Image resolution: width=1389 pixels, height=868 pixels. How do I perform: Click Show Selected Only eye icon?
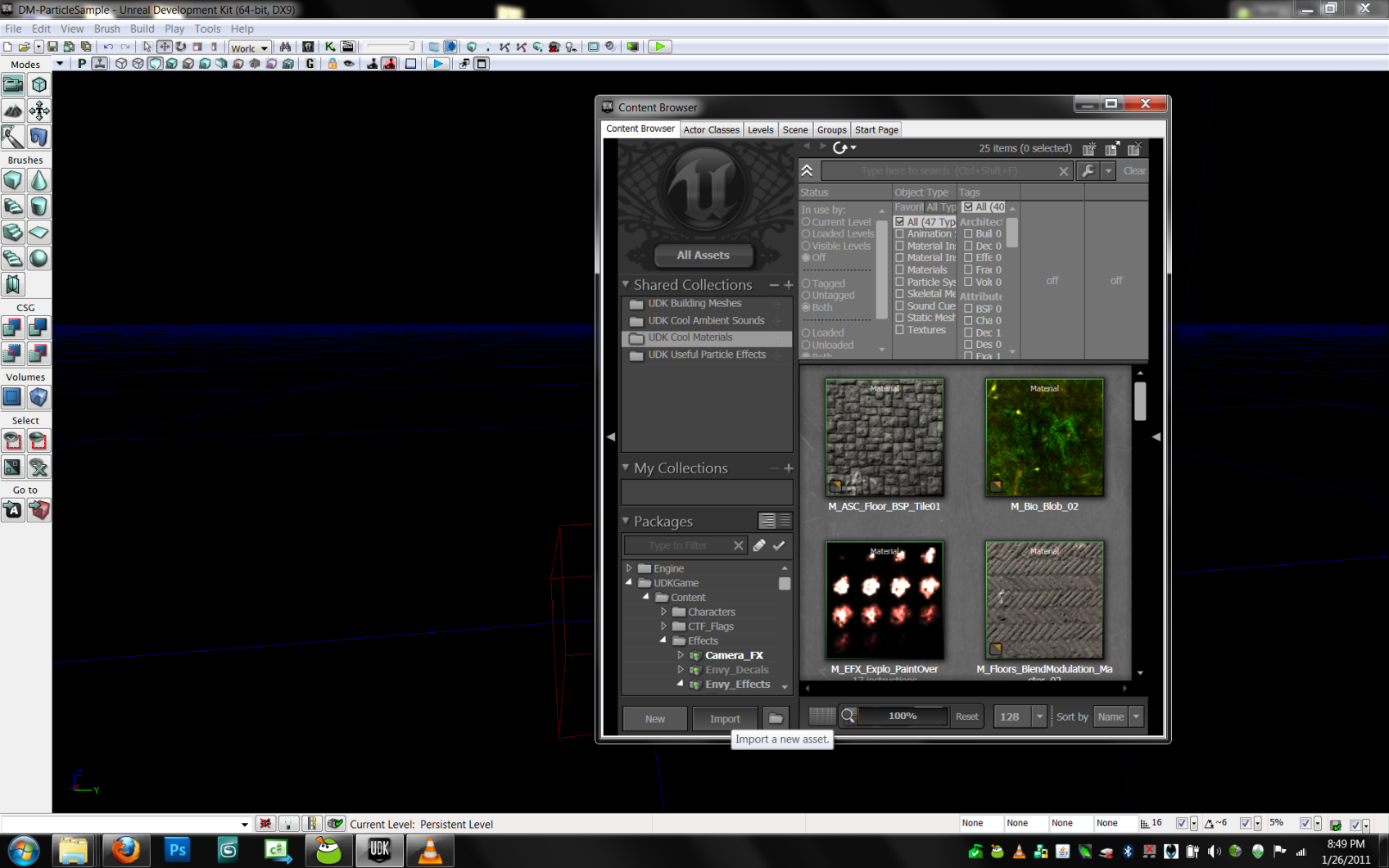point(13,441)
